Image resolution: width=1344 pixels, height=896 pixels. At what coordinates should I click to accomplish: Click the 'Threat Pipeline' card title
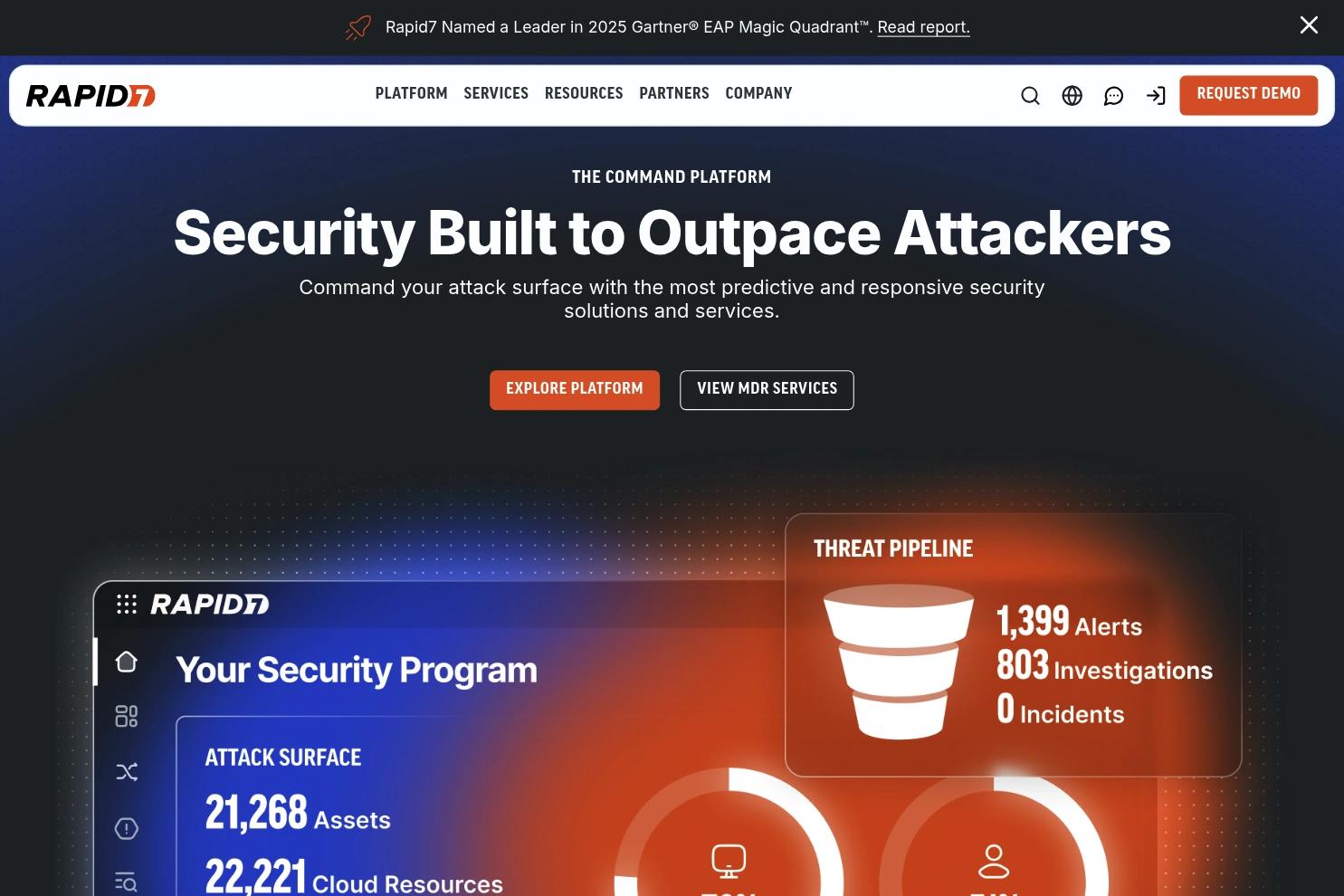point(893,548)
